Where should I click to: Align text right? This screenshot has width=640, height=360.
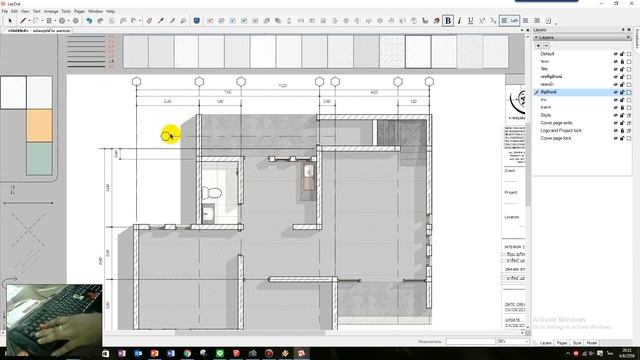(537, 20)
